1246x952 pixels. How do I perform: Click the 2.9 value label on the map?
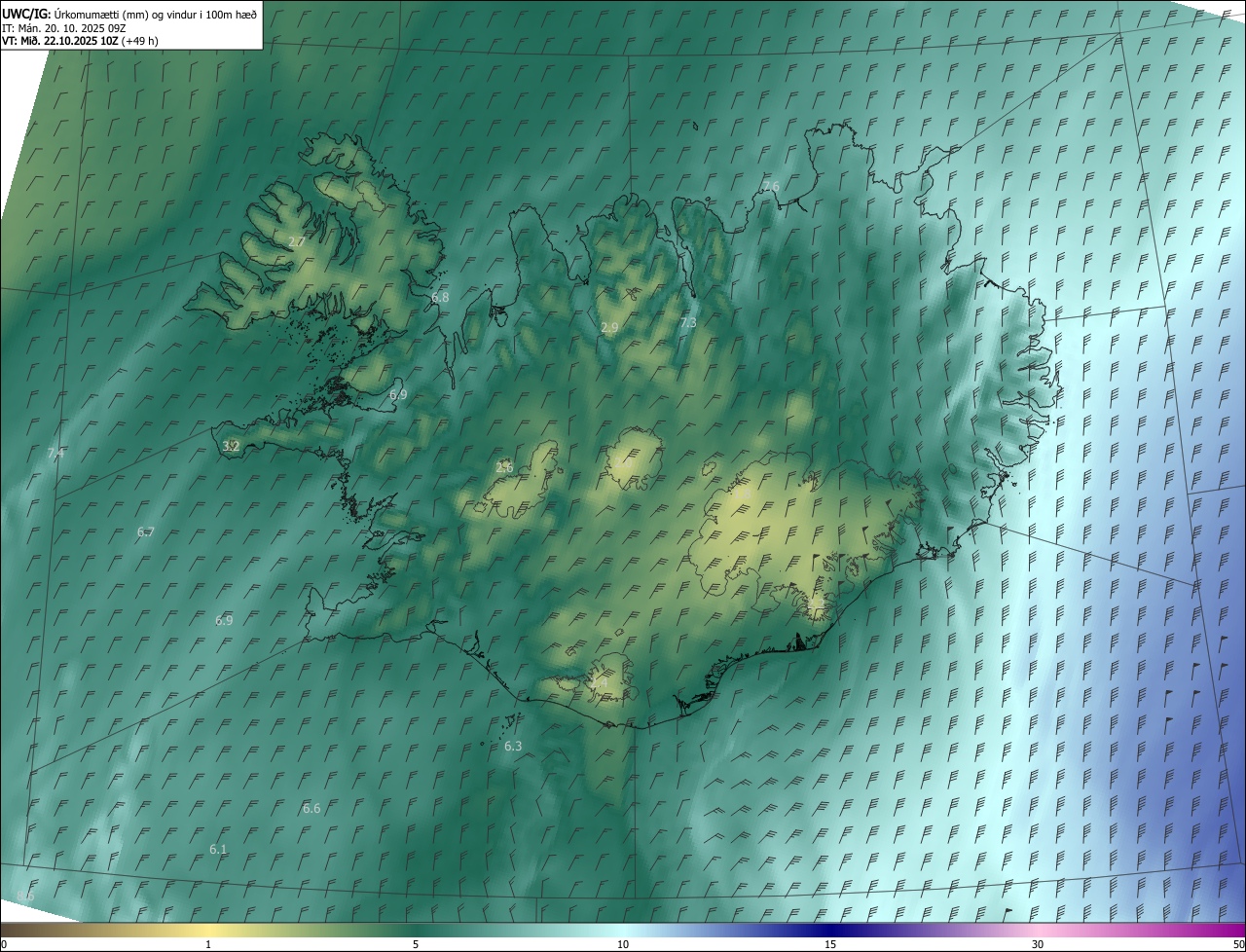[609, 328]
